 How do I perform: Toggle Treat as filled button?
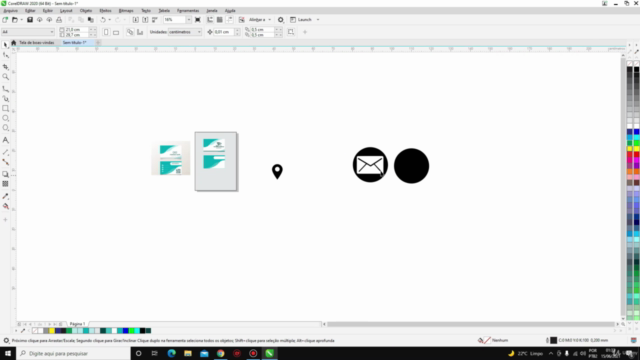tap(291, 32)
